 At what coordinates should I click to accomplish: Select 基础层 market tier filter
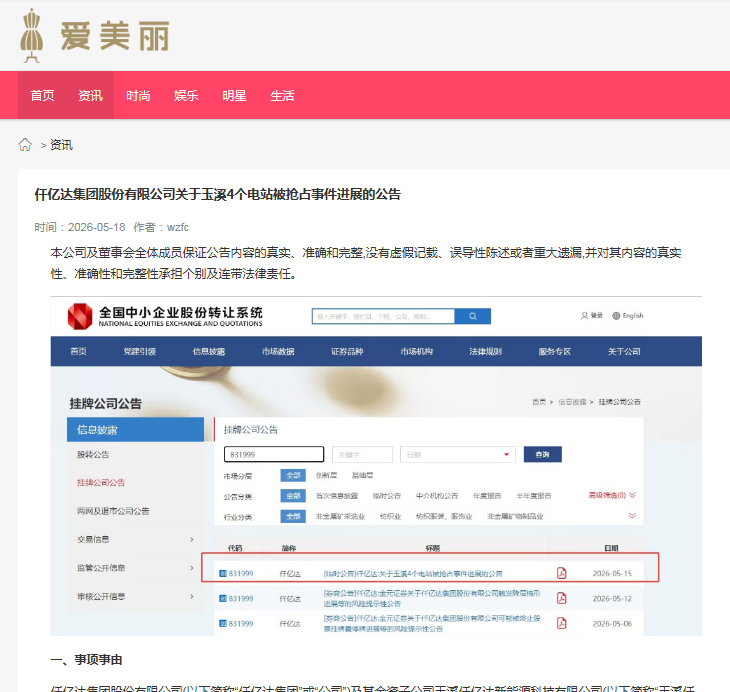point(362,475)
